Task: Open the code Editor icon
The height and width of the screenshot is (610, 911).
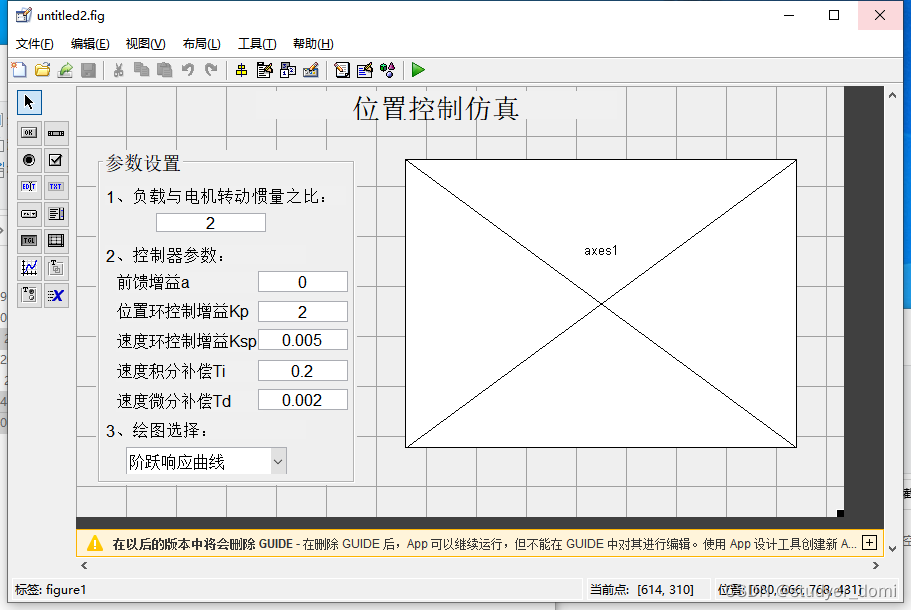Action: pos(342,70)
